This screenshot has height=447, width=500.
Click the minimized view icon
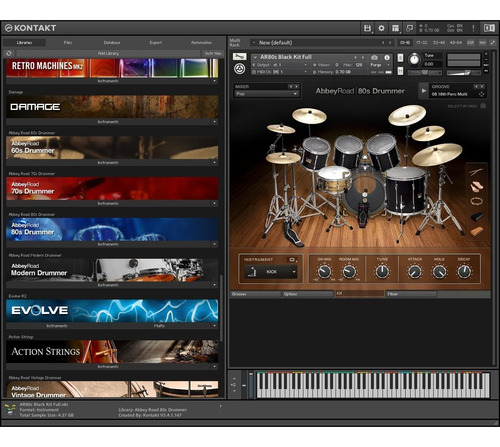pos(409,28)
